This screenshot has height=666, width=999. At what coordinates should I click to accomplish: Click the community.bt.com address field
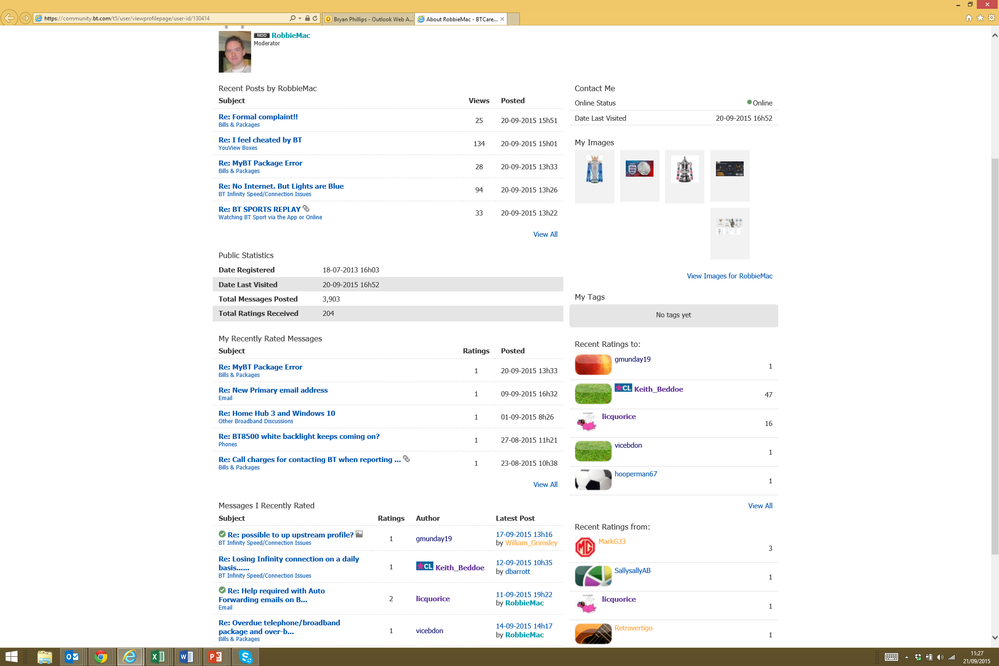pos(162,18)
